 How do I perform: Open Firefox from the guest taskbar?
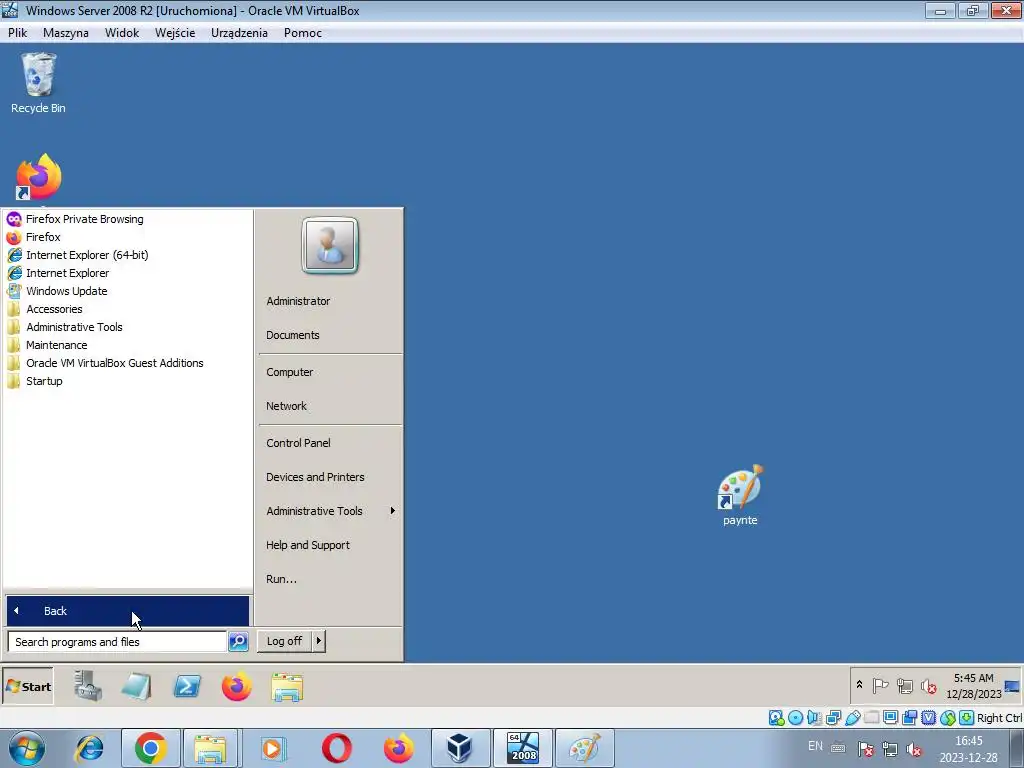[x=236, y=686]
